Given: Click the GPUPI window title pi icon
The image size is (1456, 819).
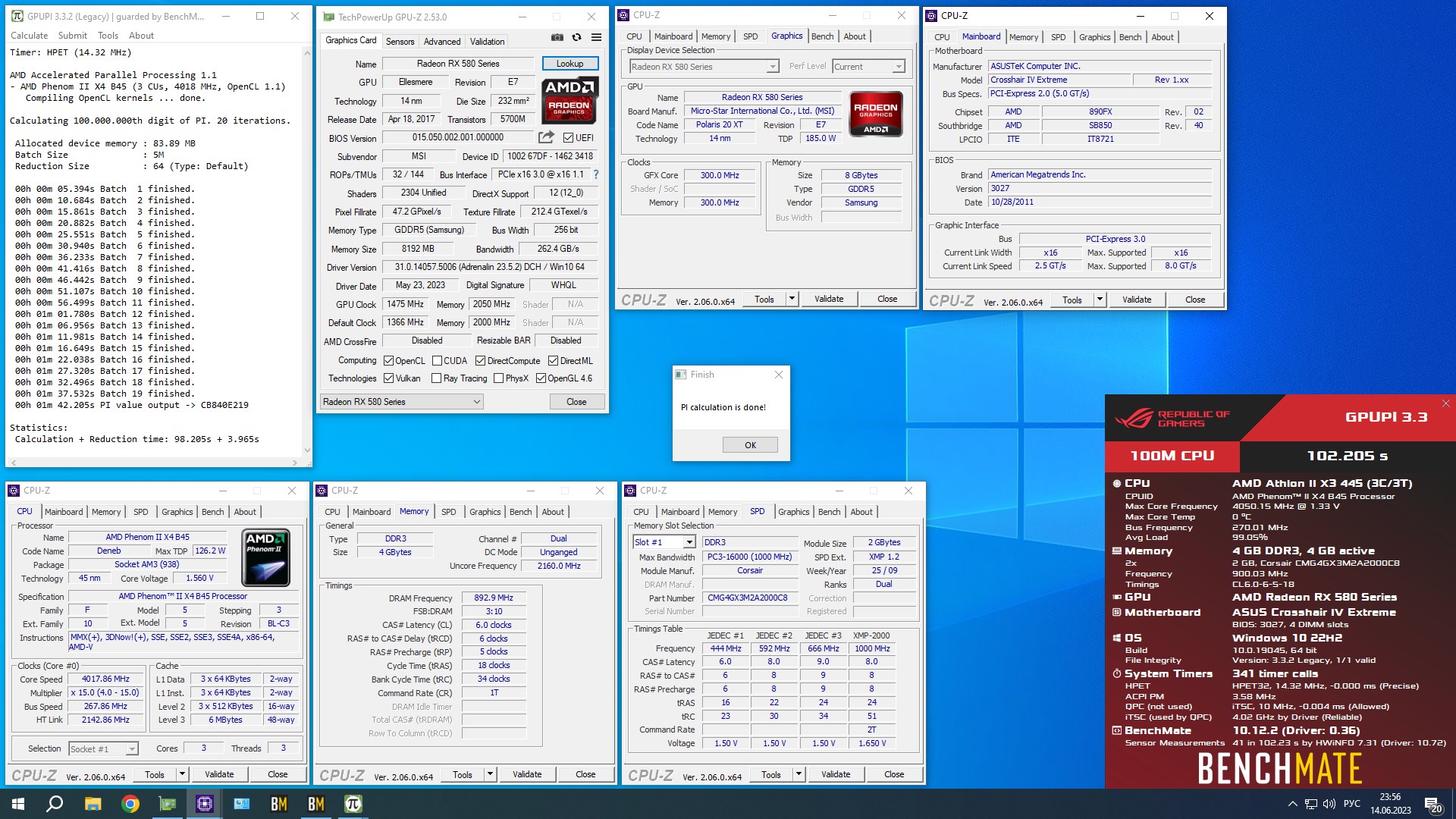Looking at the screenshot, I should pyautogui.click(x=17, y=16).
